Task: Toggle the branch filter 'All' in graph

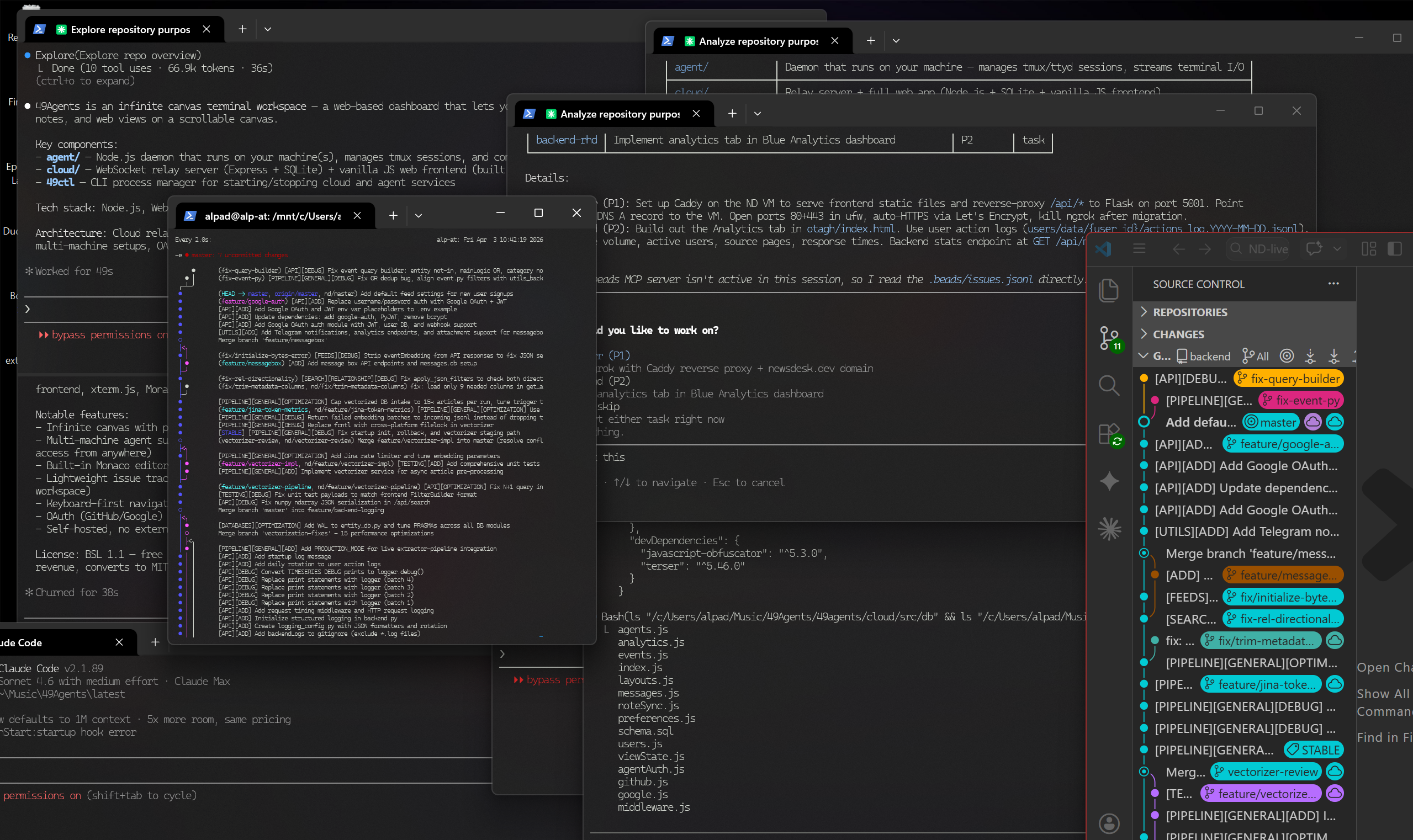Action: [x=1256, y=356]
